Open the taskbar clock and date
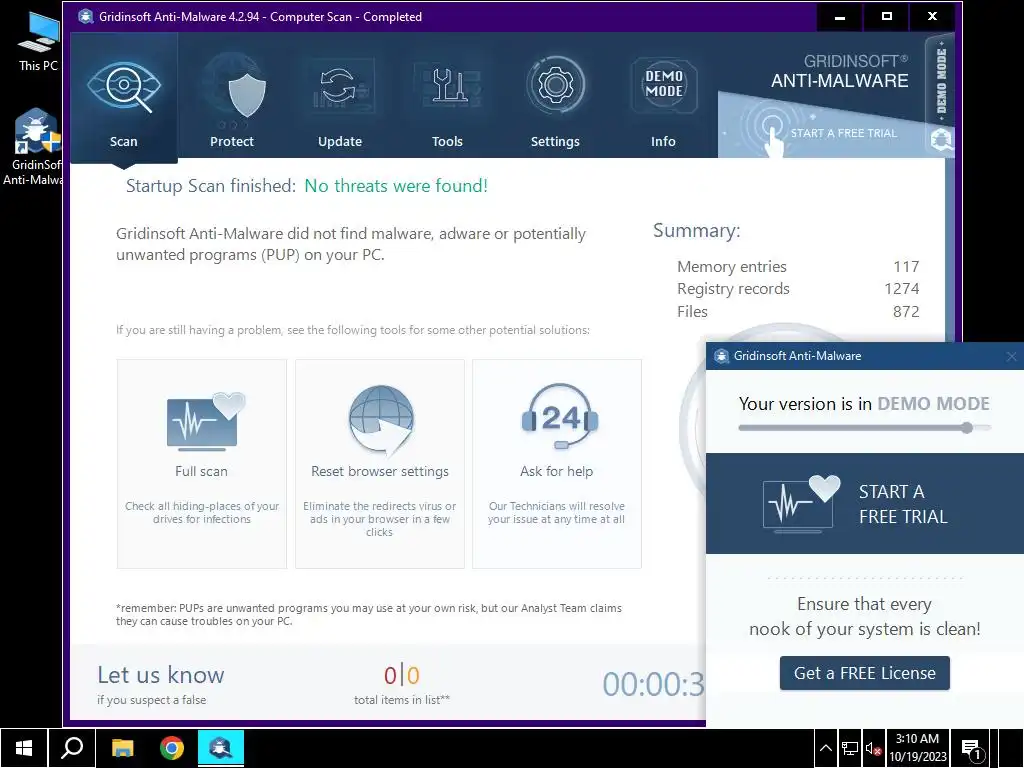1024x768 pixels. point(918,748)
